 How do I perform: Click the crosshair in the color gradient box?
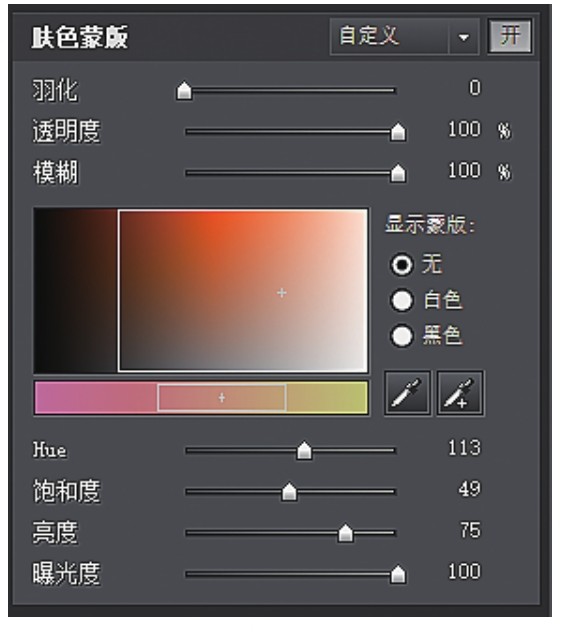pyautogui.click(x=282, y=293)
